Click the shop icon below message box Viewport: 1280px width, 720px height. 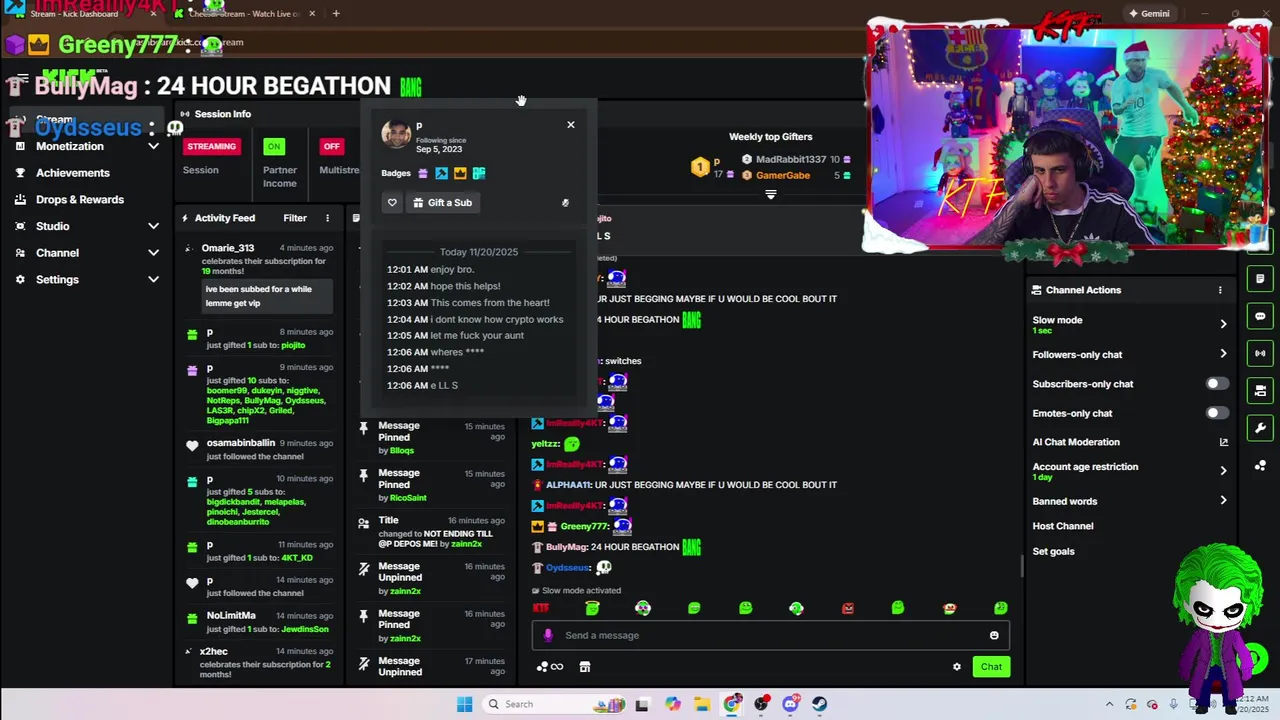click(585, 667)
